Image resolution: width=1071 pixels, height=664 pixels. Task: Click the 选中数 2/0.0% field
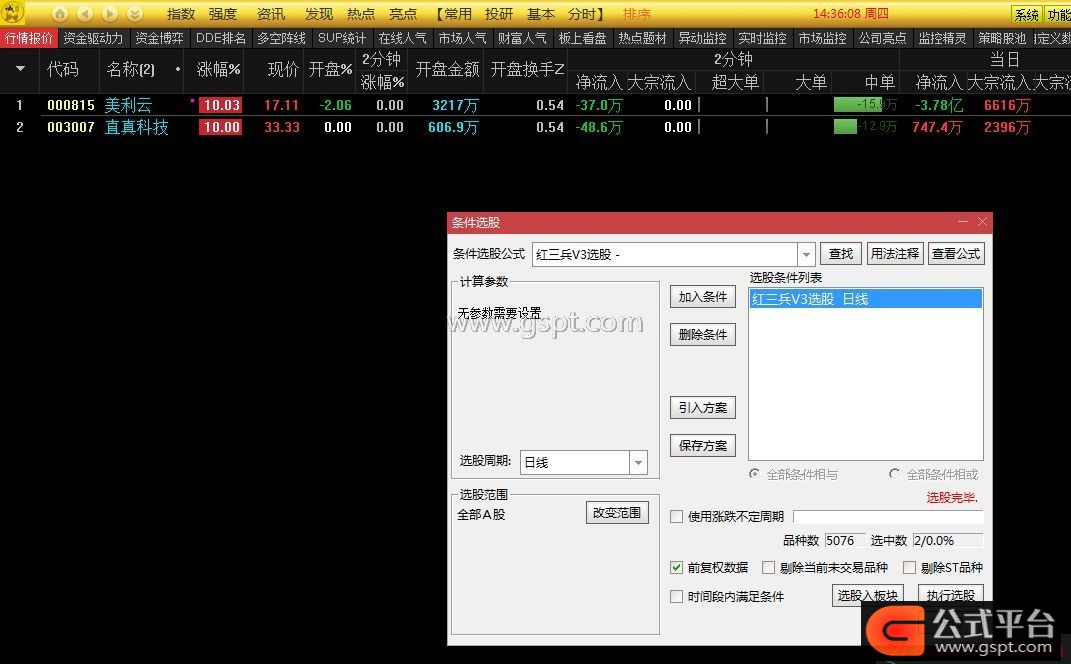tap(948, 540)
